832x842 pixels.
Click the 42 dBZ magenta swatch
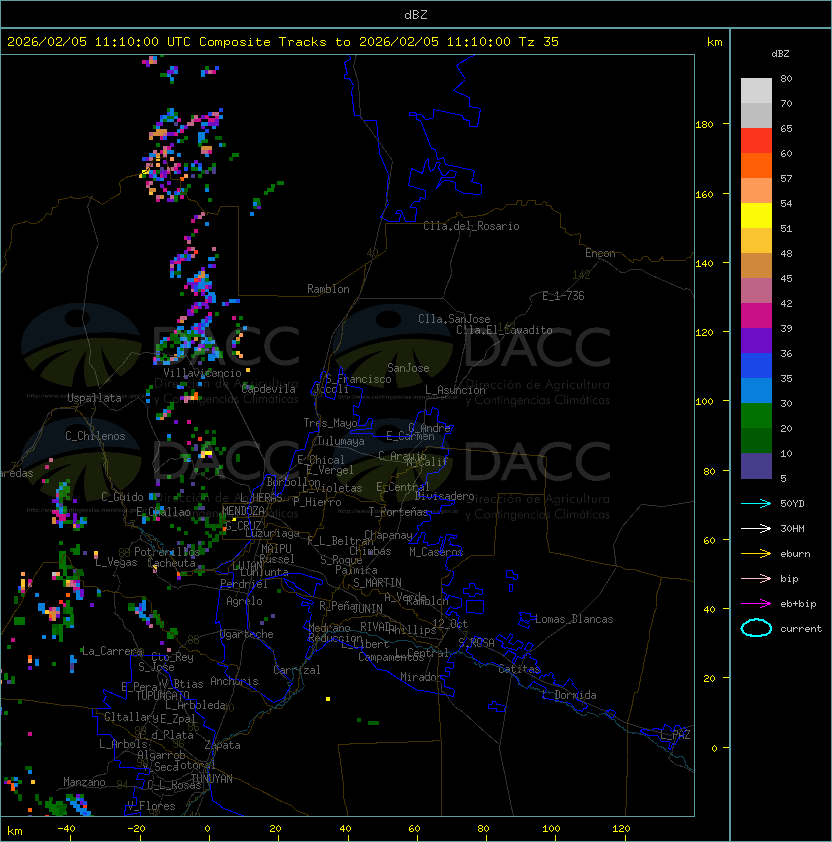[x=756, y=315]
